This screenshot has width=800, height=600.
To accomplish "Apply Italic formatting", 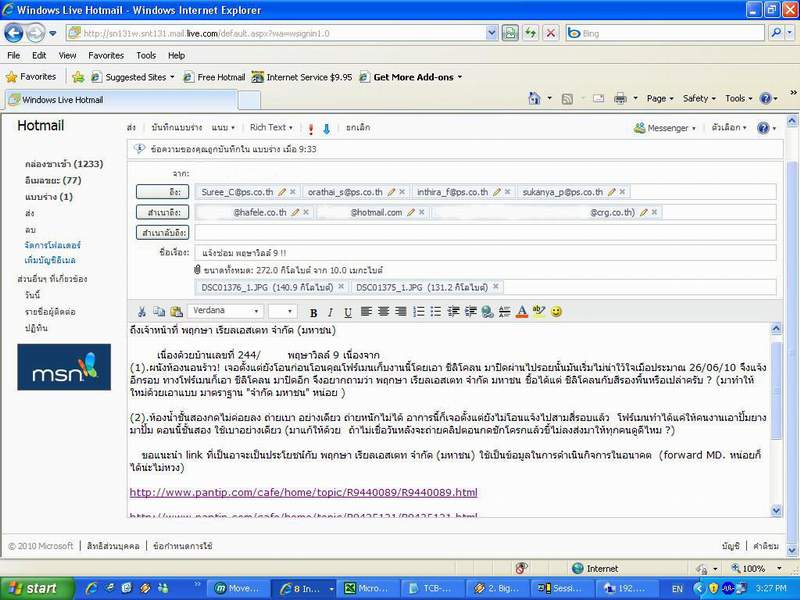I will [330, 312].
